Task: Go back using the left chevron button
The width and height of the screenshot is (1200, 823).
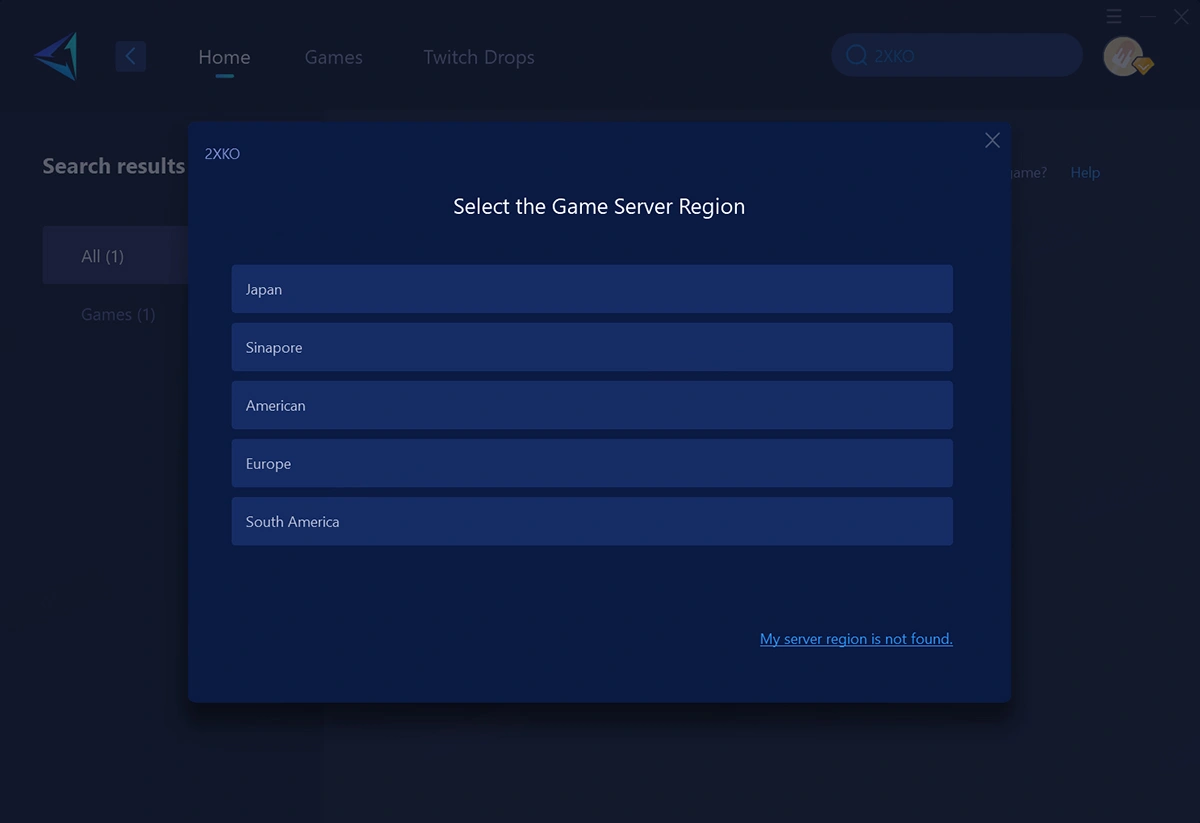Action: pyautogui.click(x=130, y=56)
